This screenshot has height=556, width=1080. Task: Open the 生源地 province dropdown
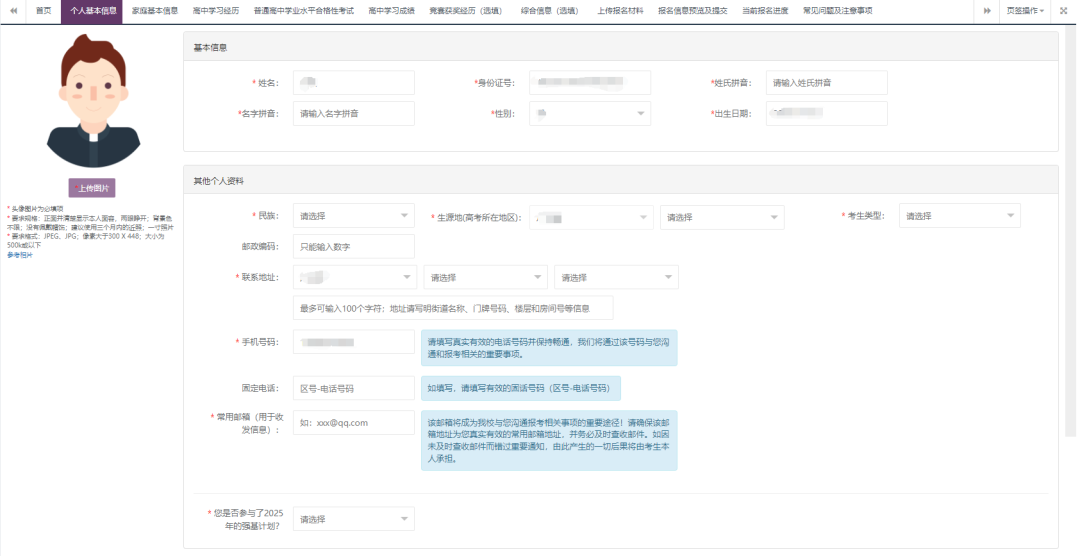click(x=591, y=217)
